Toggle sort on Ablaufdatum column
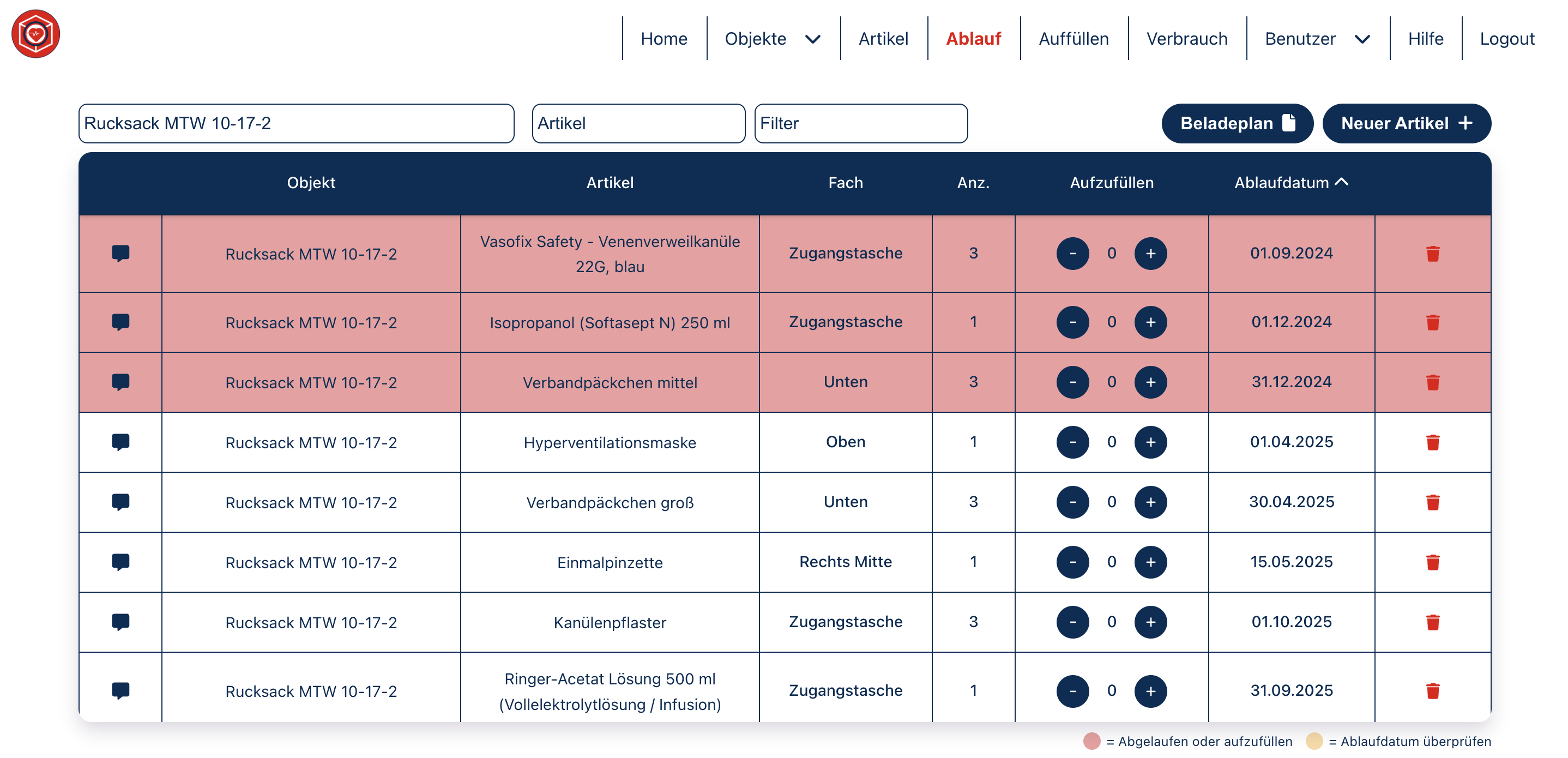 (x=1290, y=183)
